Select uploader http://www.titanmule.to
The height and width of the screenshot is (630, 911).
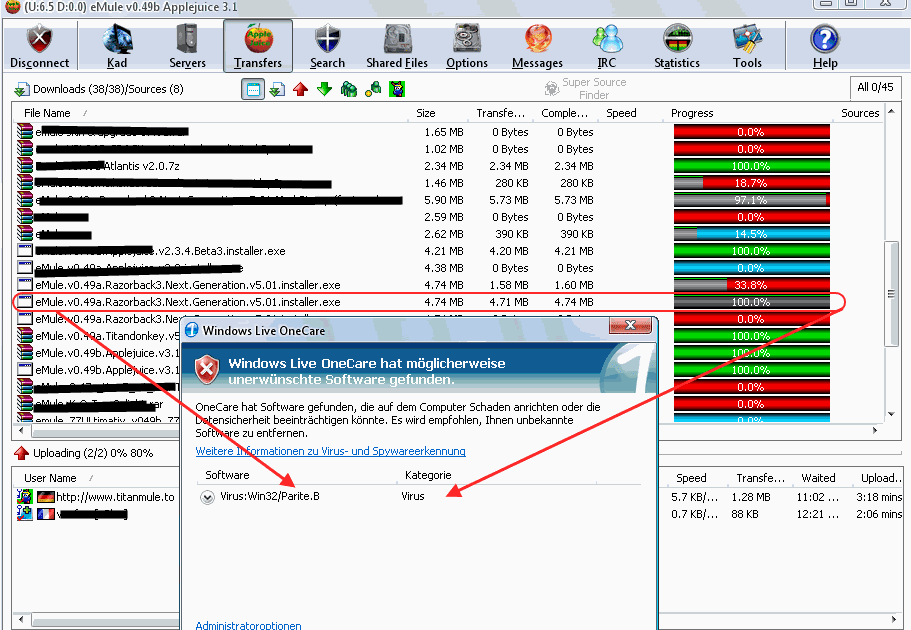[x=115, y=497]
